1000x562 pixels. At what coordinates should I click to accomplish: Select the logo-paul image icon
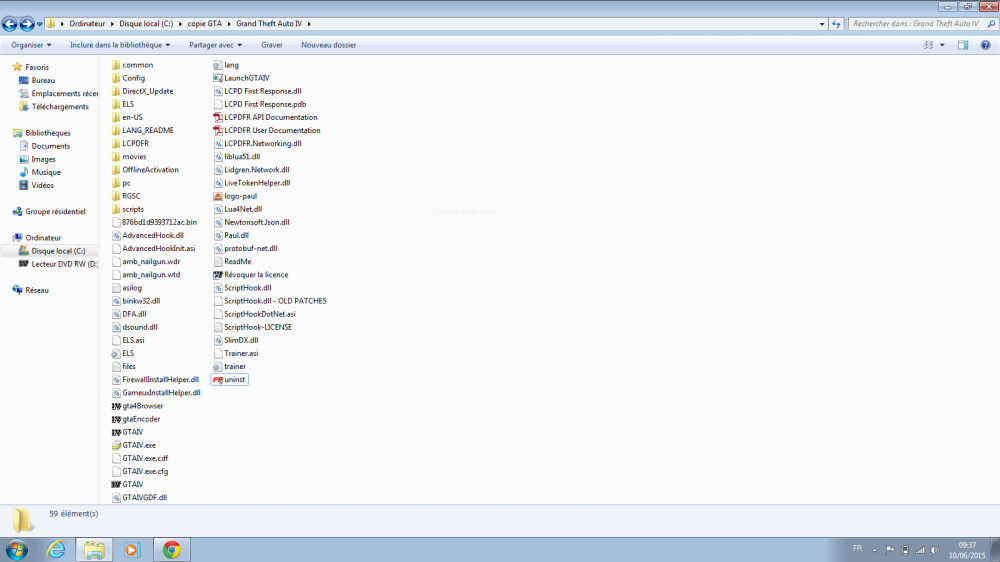[x=217, y=196]
